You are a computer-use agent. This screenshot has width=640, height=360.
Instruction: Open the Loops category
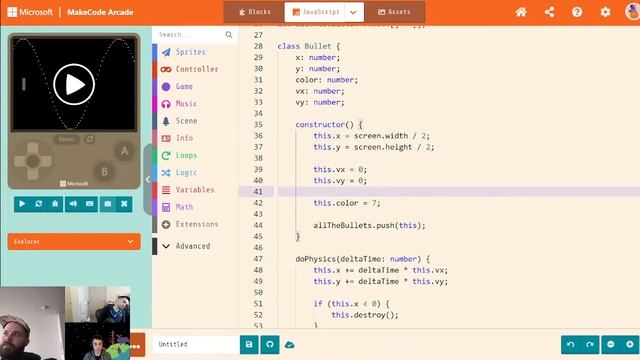click(x=195, y=155)
